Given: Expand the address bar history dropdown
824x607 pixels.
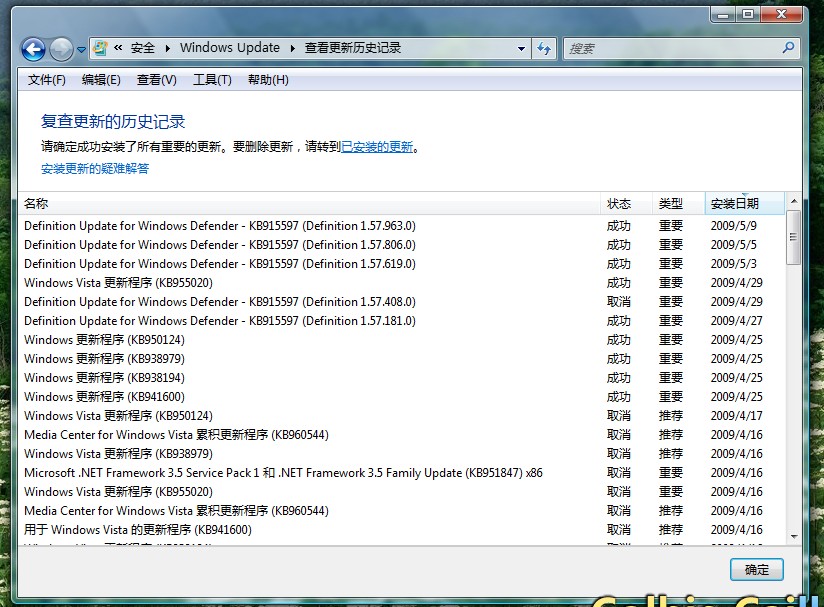Looking at the screenshot, I should 521,49.
